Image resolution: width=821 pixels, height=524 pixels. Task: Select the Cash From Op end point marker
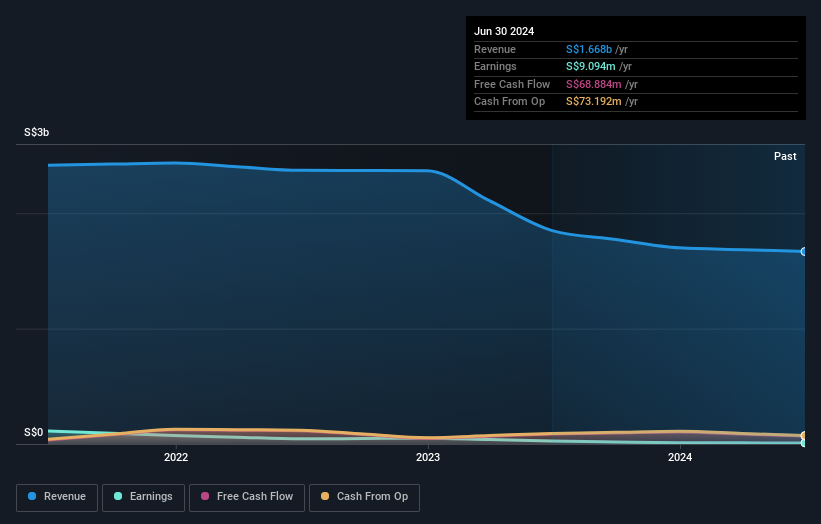[x=804, y=436]
